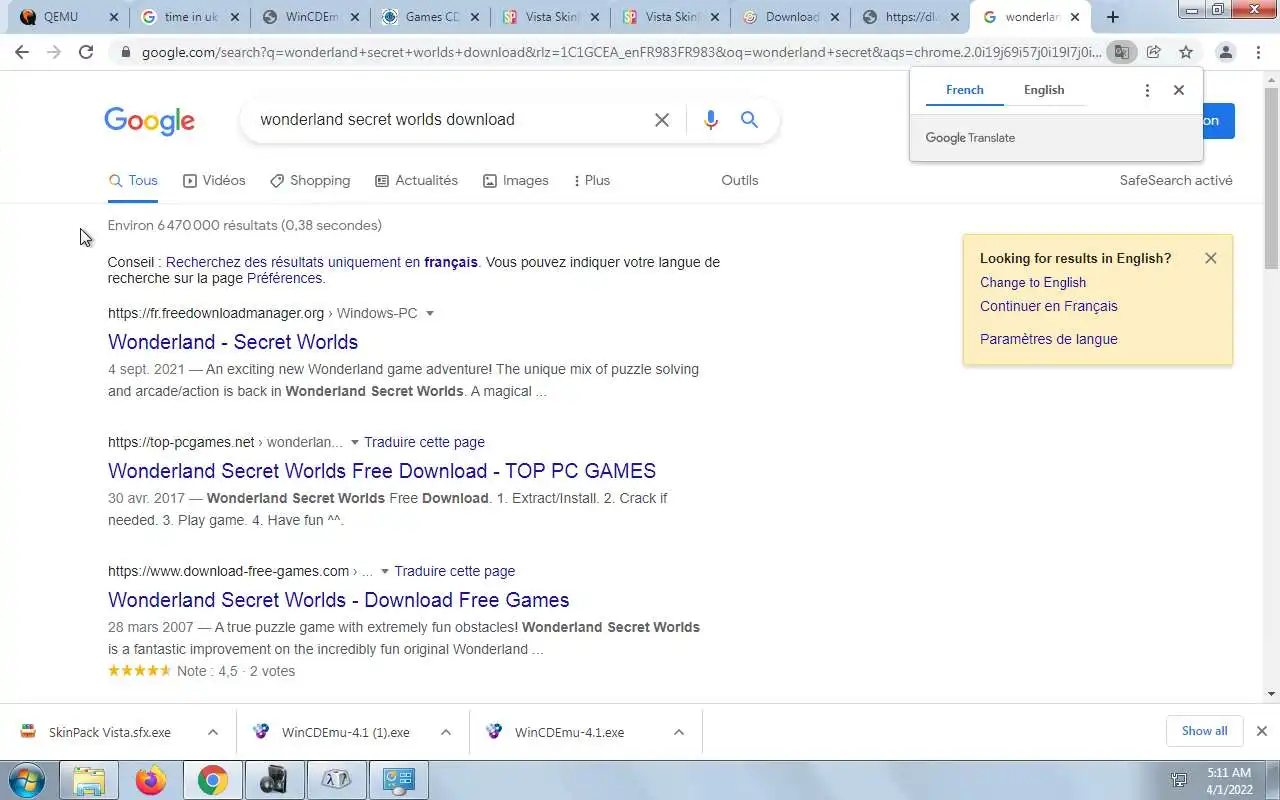This screenshot has width=1280, height=800.
Task: Reload the page with the refresh icon
Action: pos(86,52)
